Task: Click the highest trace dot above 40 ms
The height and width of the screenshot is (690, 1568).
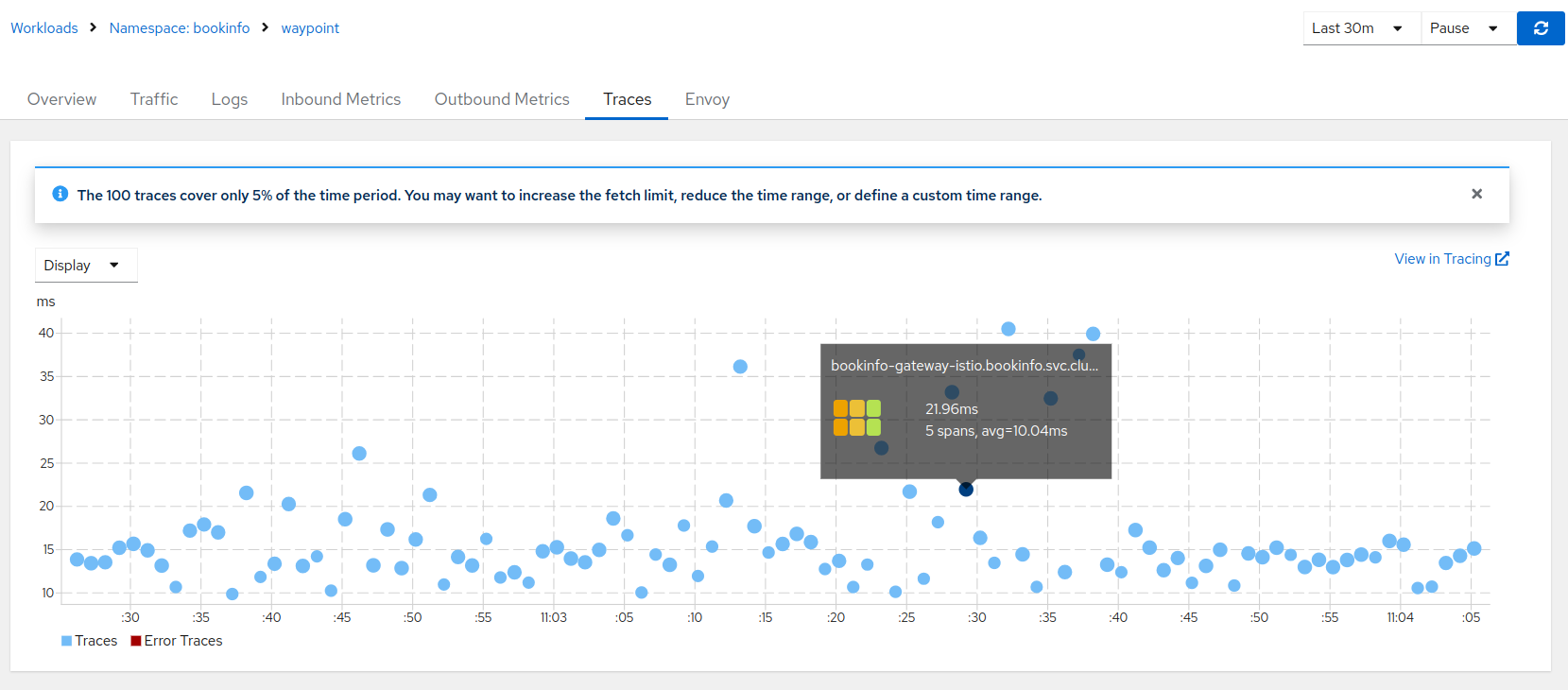Action: 1008,329
